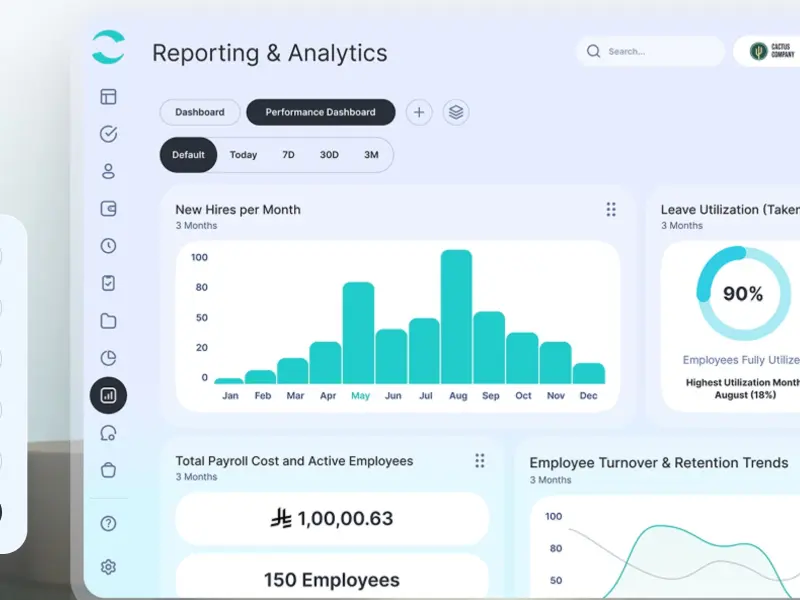Select the Performance Dashboard tab
The height and width of the screenshot is (600, 800).
pos(320,112)
